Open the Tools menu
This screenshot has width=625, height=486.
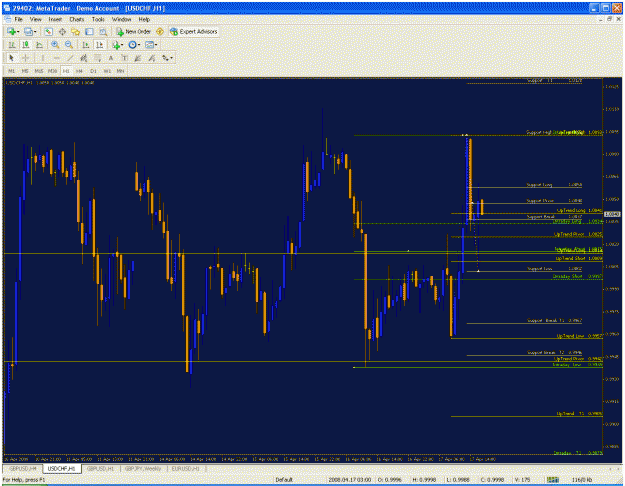tap(98, 19)
